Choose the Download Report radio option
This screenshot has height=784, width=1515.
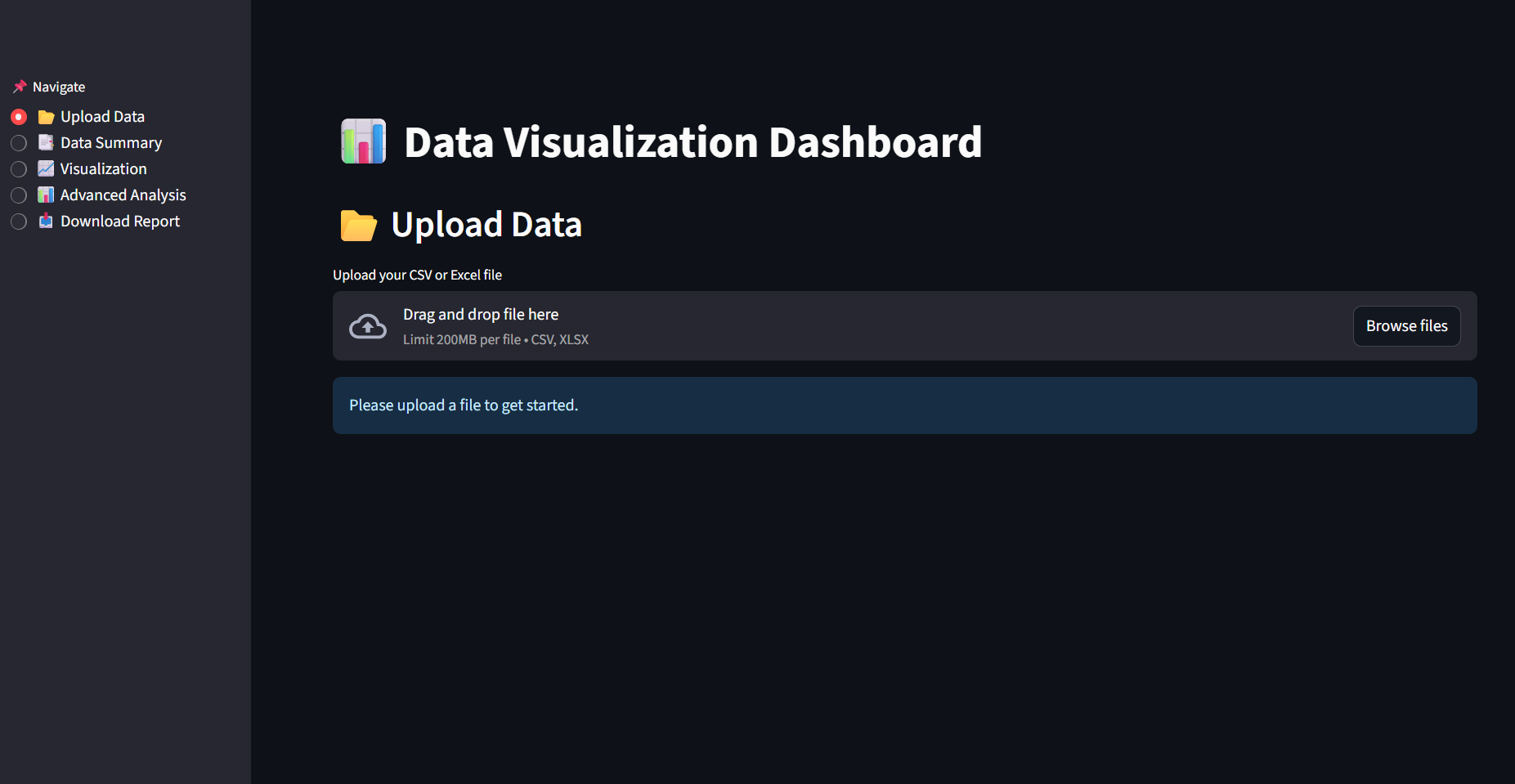19,222
